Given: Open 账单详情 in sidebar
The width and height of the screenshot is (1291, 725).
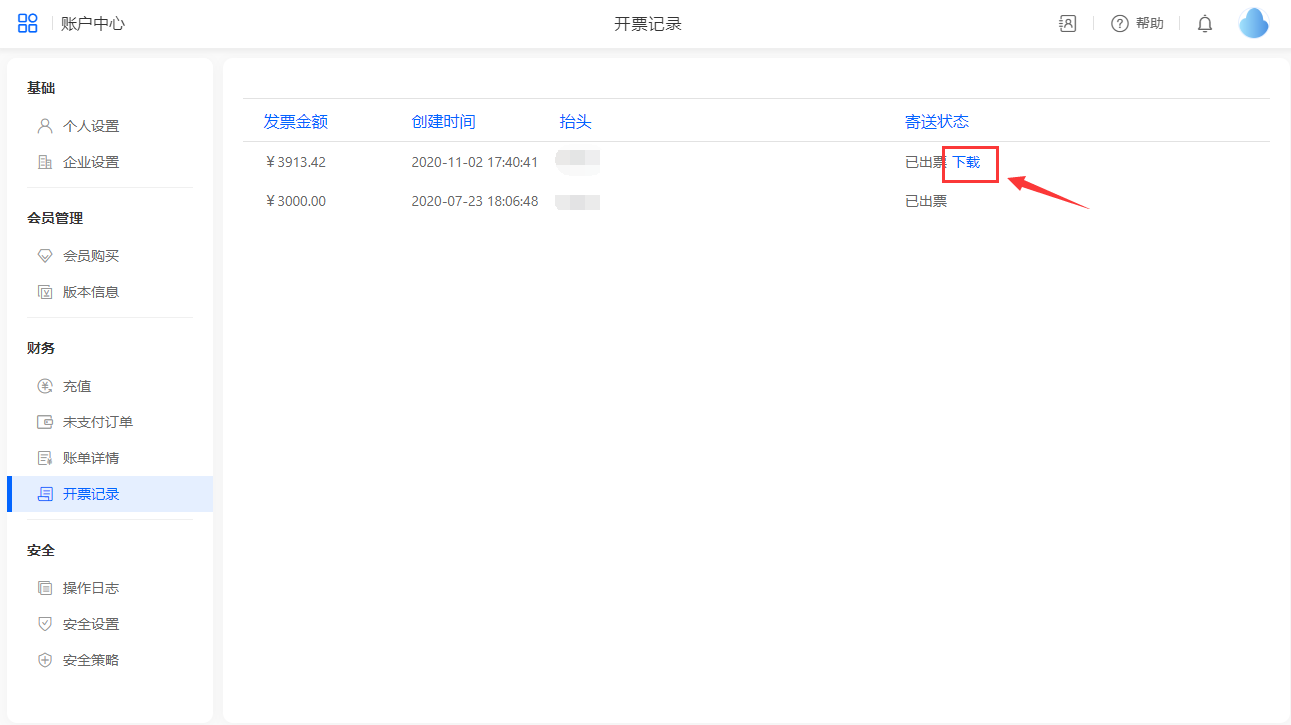Looking at the screenshot, I should pos(90,458).
